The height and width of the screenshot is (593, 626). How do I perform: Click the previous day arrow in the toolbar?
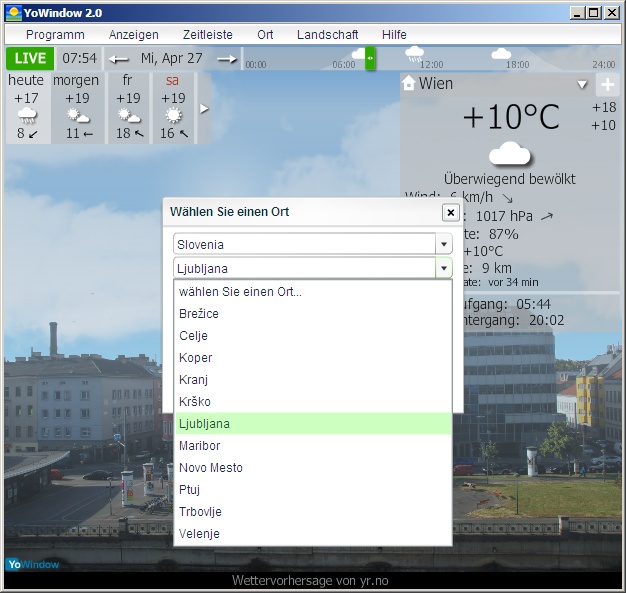(119, 59)
